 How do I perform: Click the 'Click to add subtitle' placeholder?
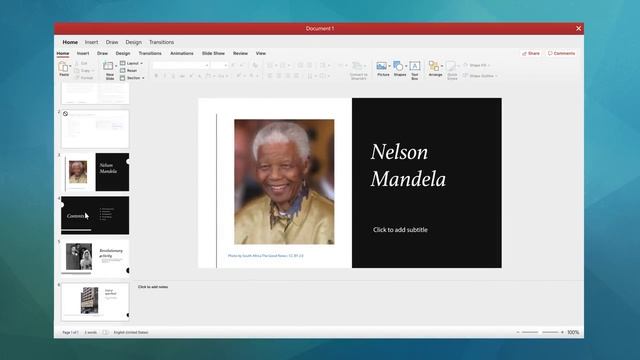[400, 230]
